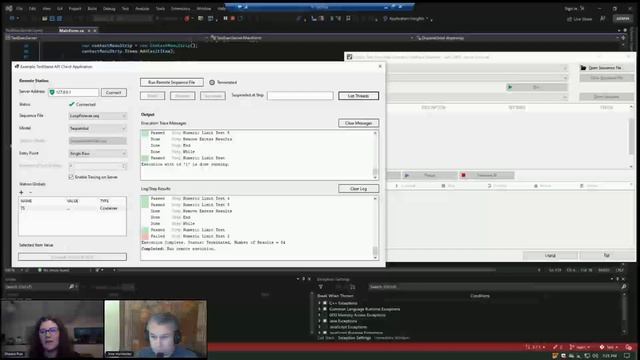Click the Suspended at Step text field

tap(300, 96)
